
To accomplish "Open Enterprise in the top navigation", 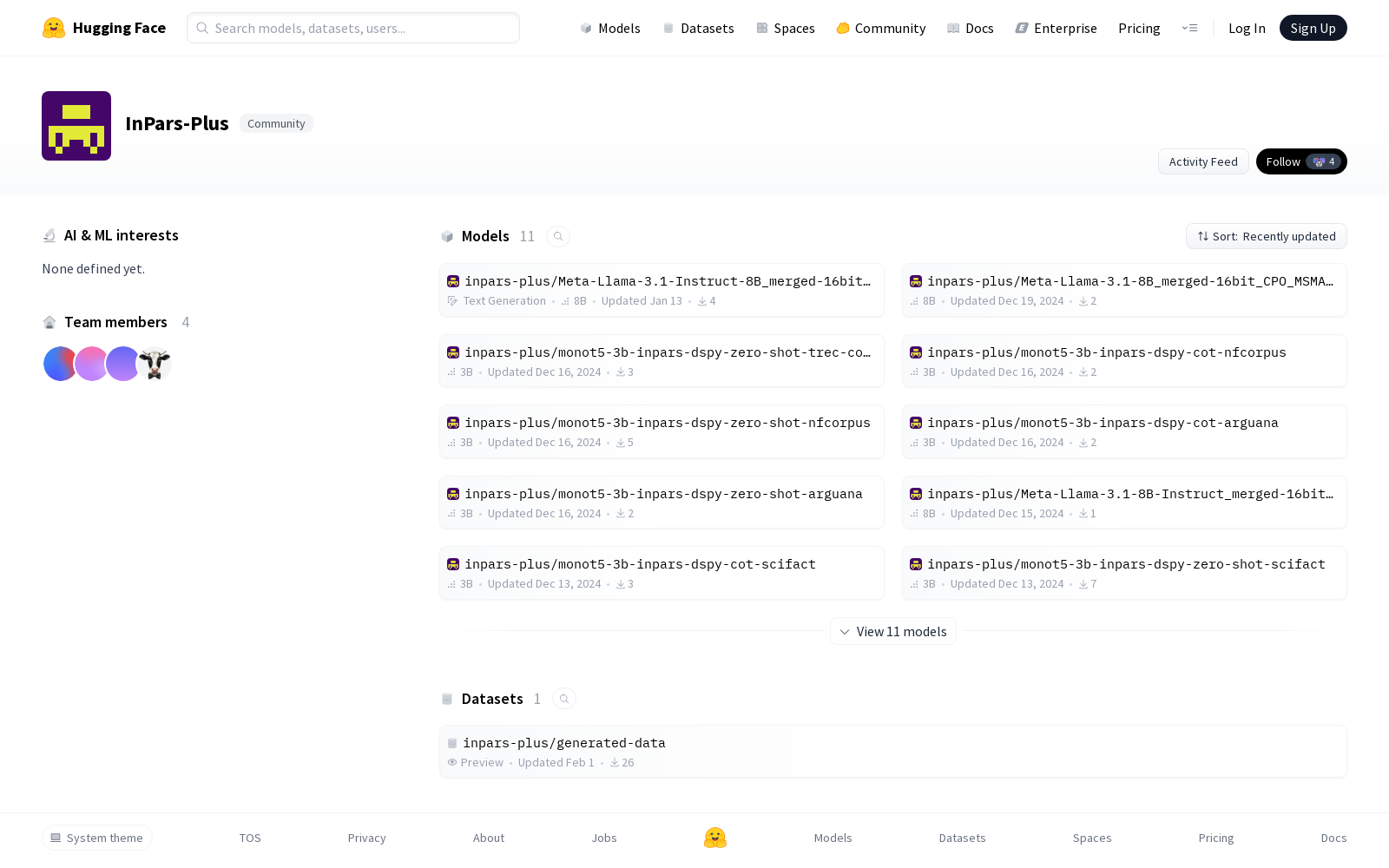I will click(1057, 28).
